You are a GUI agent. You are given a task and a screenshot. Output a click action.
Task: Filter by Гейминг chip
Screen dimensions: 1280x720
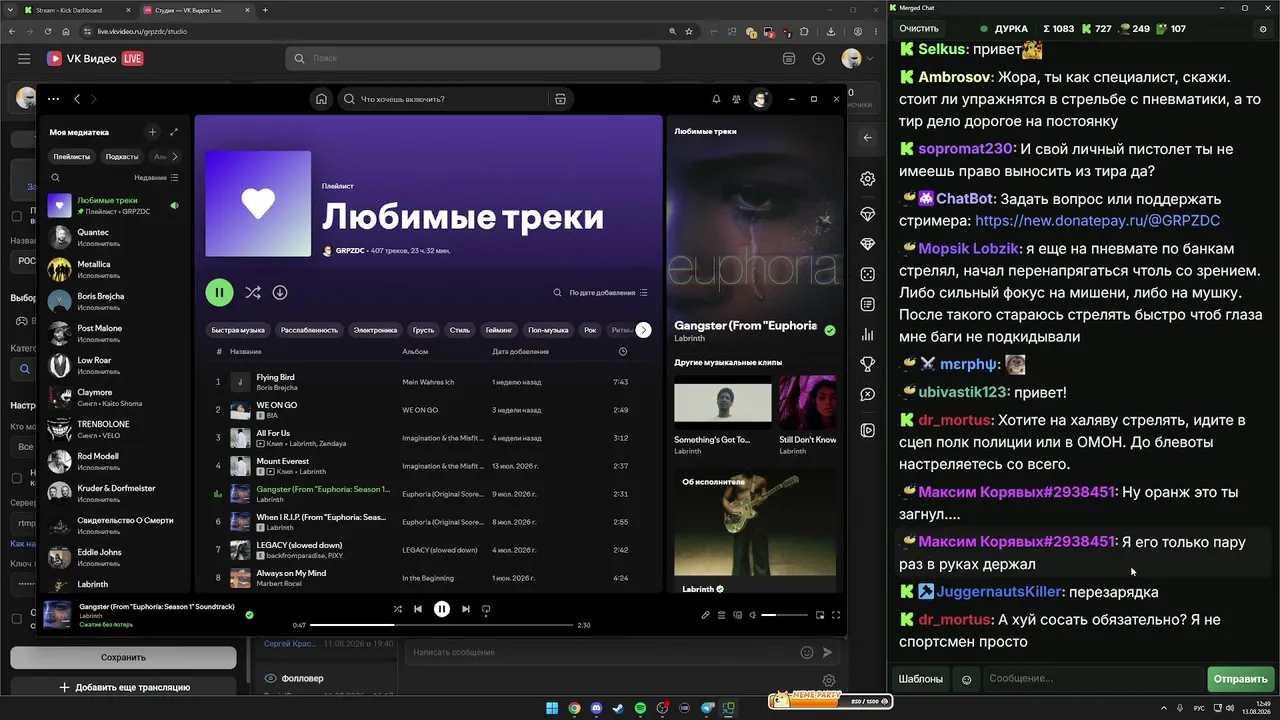point(499,330)
